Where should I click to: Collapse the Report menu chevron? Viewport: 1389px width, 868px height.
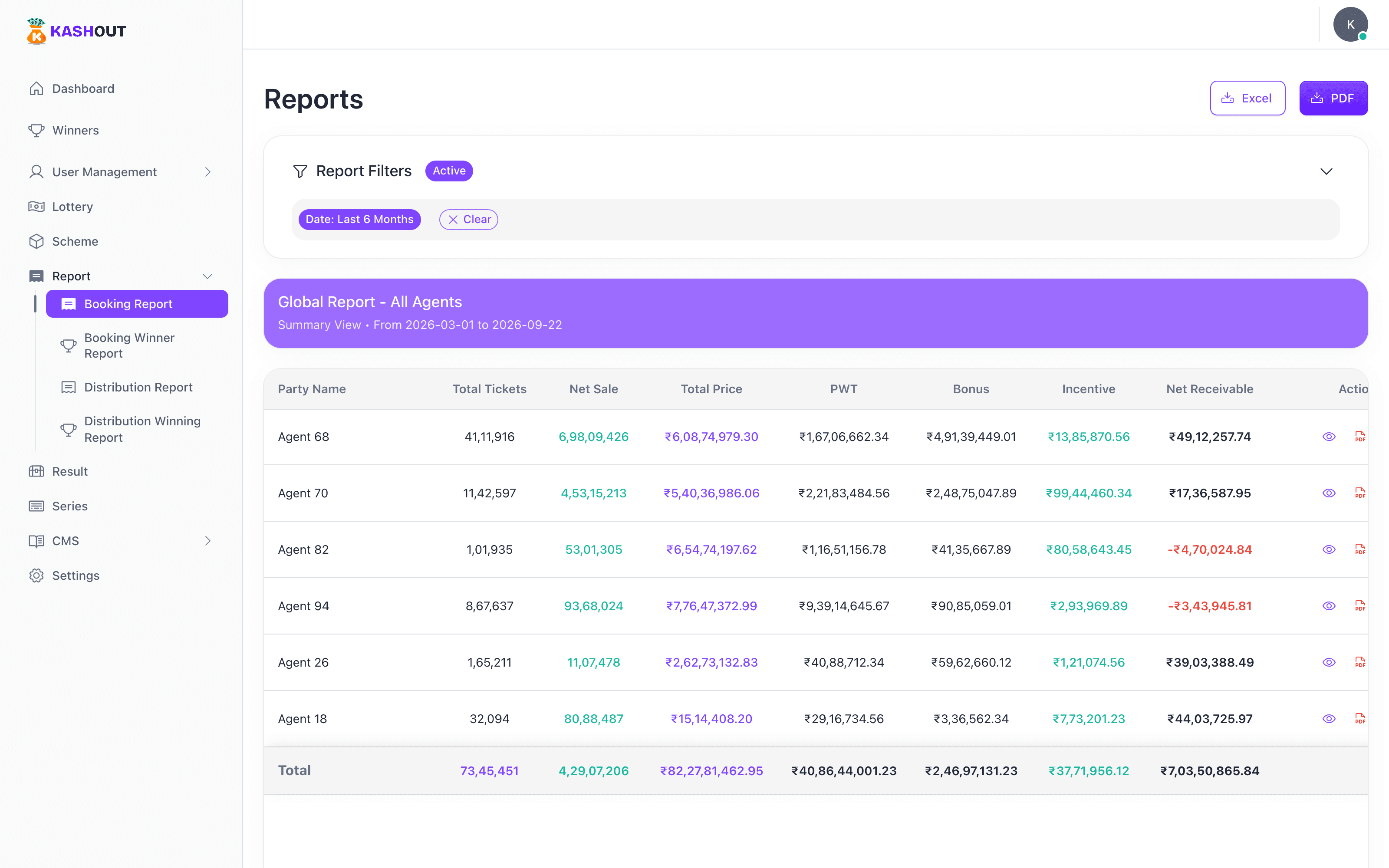208,276
